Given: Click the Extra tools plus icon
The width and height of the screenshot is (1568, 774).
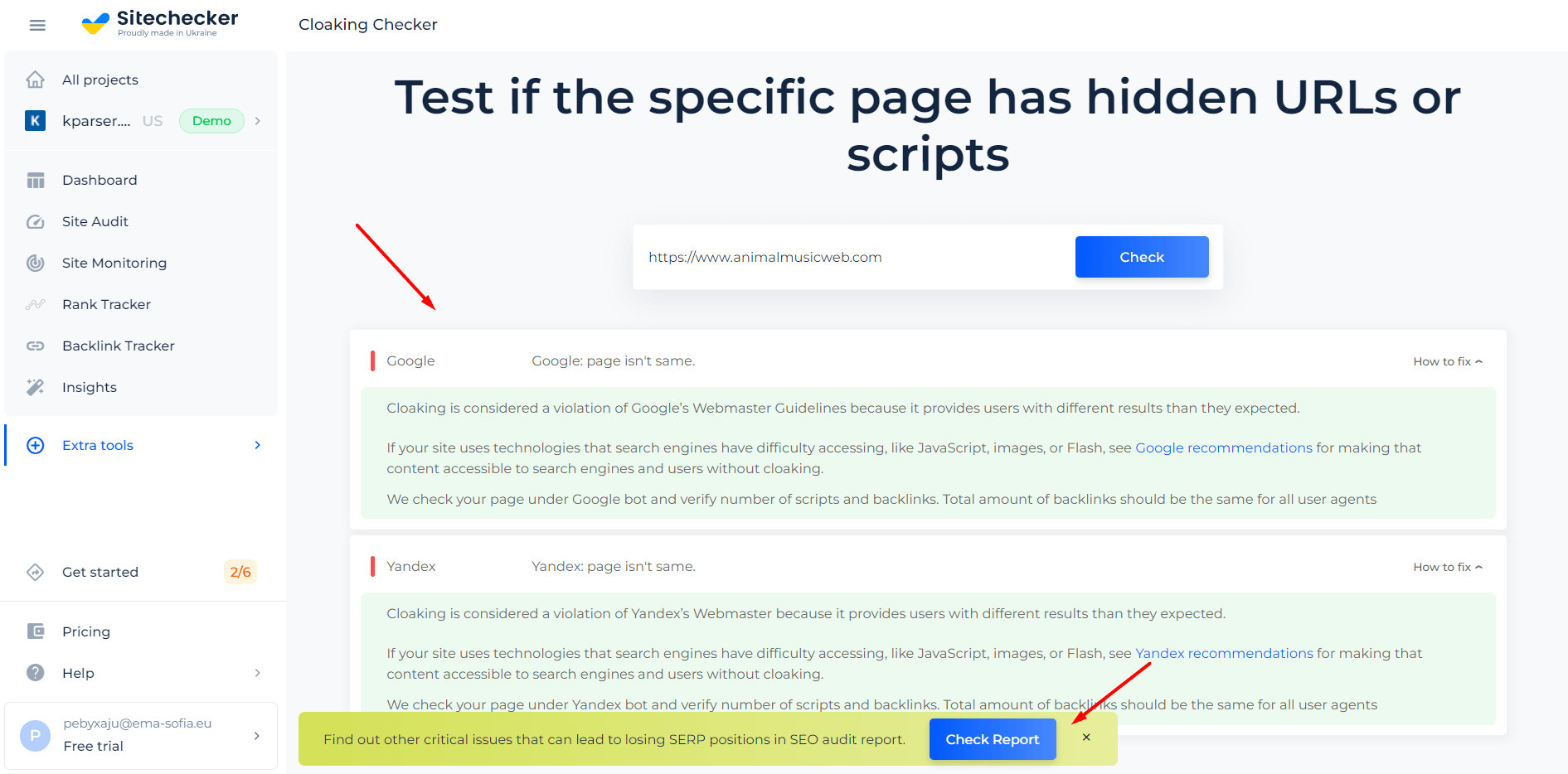Looking at the screenshot, I should coord(35,445).
